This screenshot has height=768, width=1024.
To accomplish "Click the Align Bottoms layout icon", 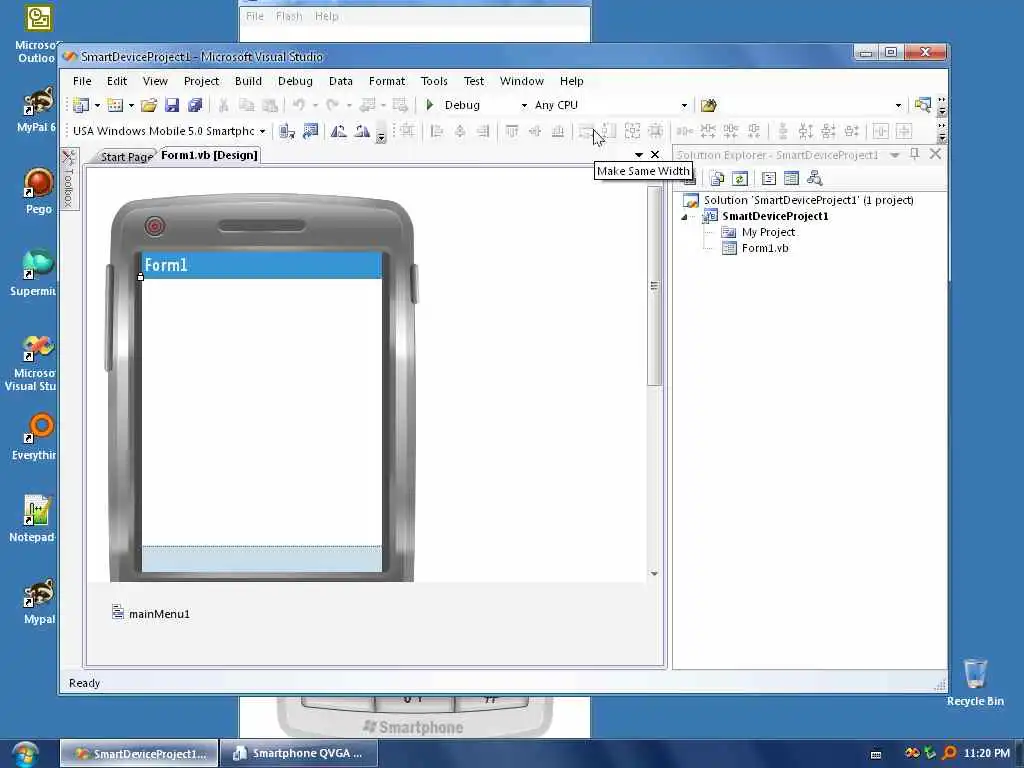I will [x=558, y=131].
